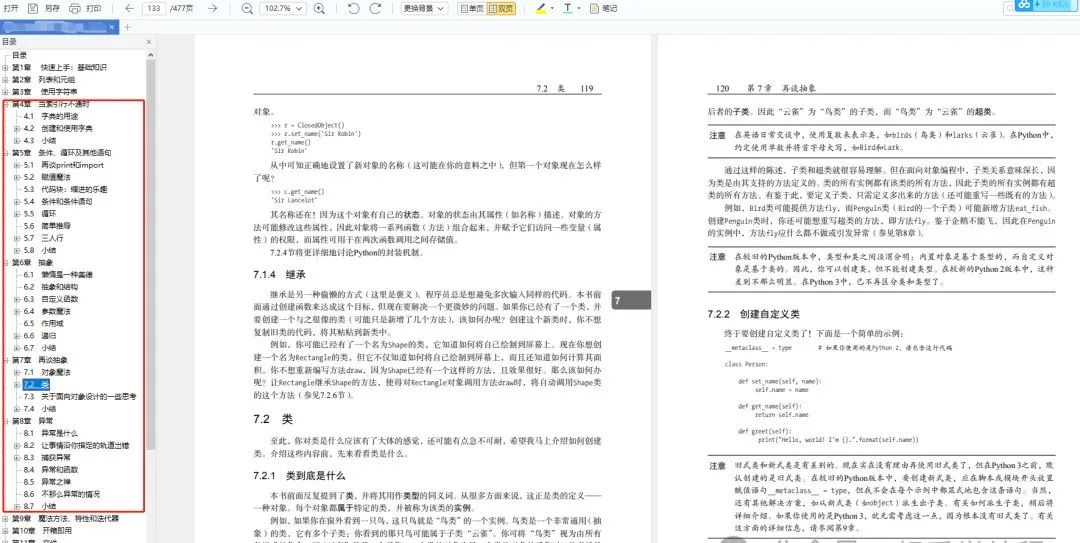Switch to single page (单页) view
The width and height of the screenshot is (1080, 543).
[471, 8]
